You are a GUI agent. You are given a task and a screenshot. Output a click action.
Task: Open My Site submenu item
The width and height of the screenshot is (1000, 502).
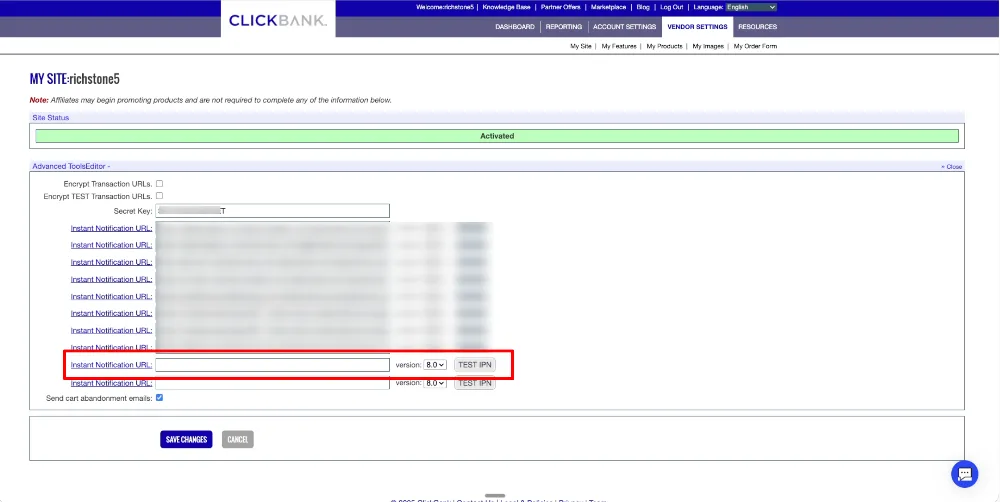[x=581, y=46]
